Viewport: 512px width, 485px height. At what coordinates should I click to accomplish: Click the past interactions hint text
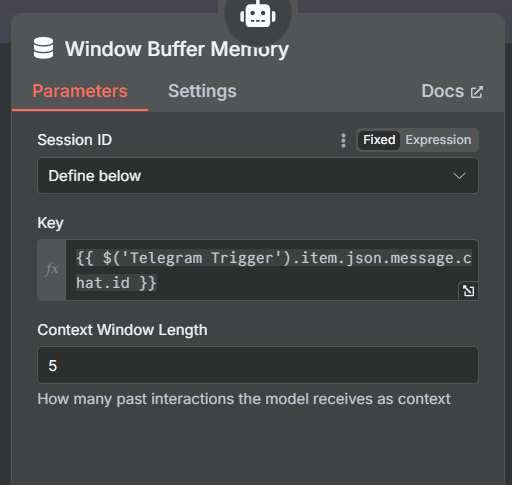click(244, 399)
